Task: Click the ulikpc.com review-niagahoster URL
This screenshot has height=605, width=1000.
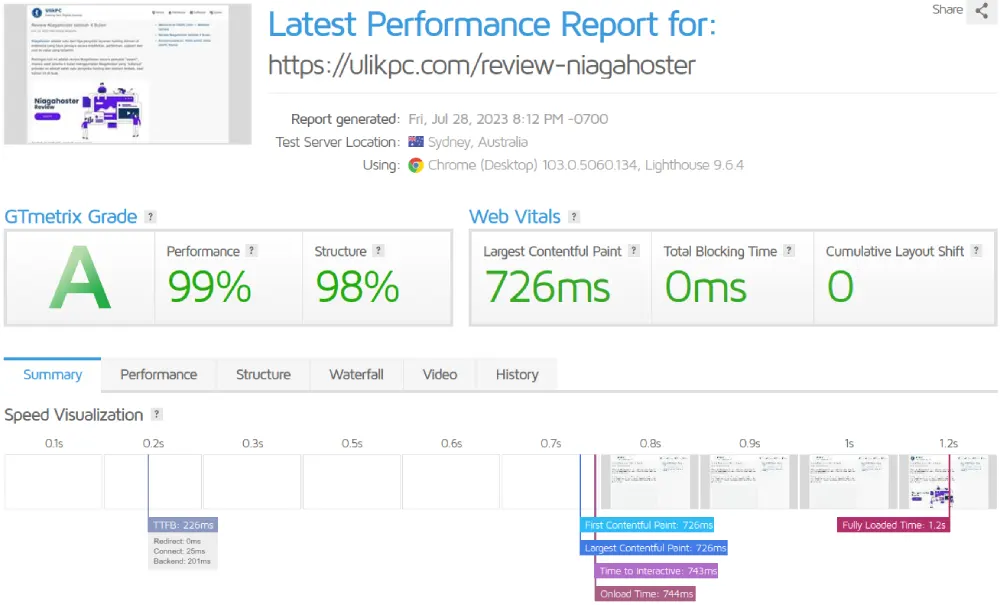Action: (481, 65)
